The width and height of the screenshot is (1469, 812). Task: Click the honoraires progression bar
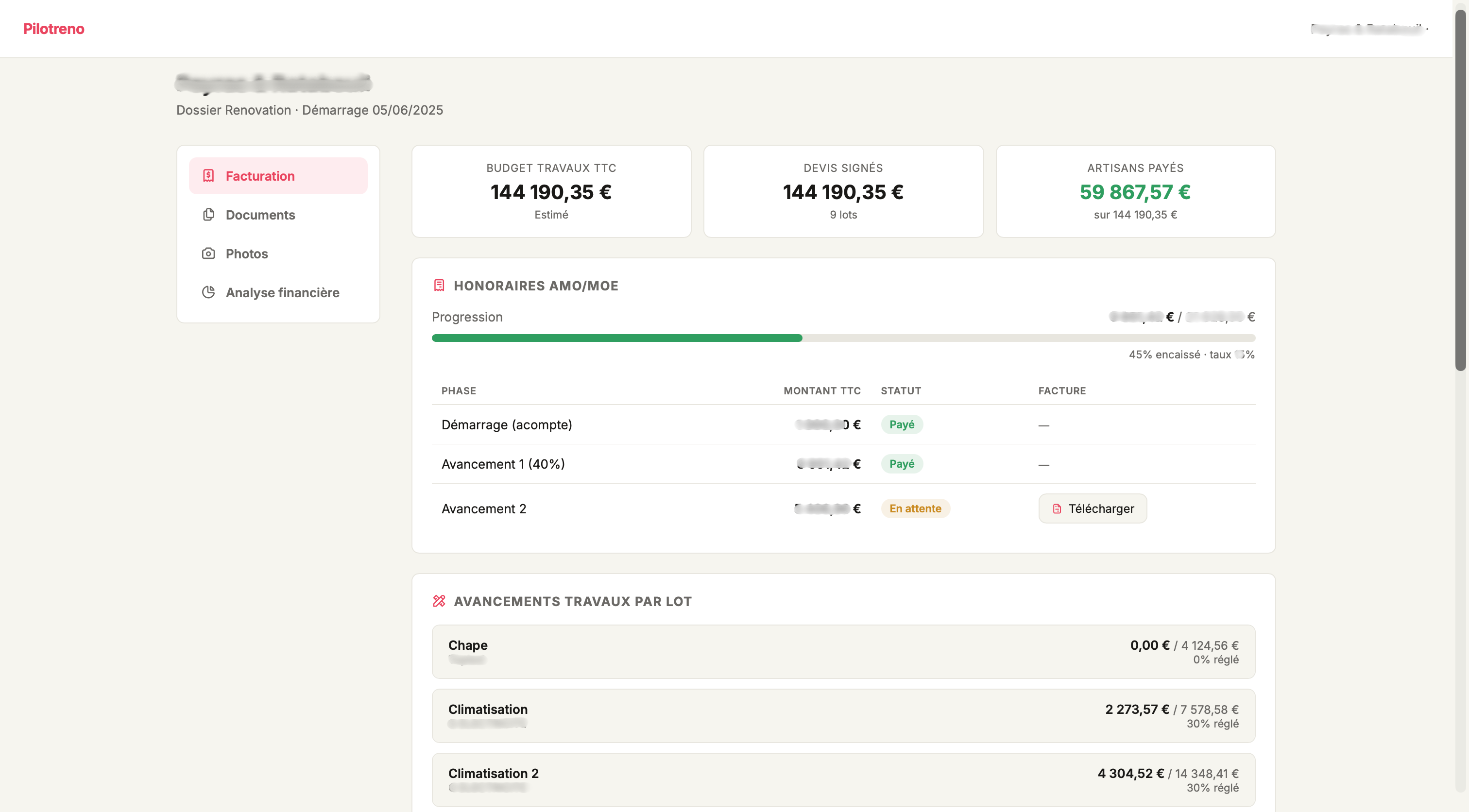tap(843, 338)
